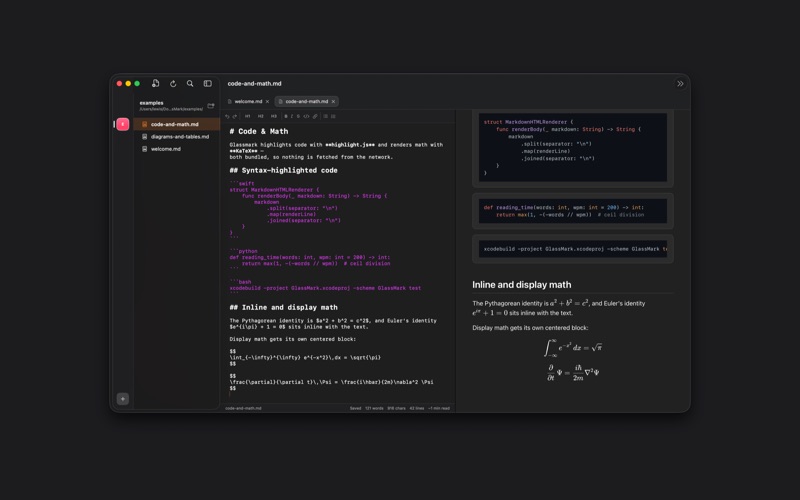Click the redo arrow in editor toolbar
Image resolution: width=800 pixels, height=500 pixels.
tap(235, 116)
